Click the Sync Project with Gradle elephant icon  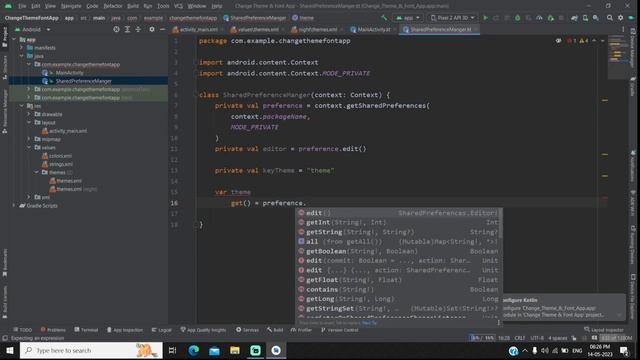tap(574, 18)
